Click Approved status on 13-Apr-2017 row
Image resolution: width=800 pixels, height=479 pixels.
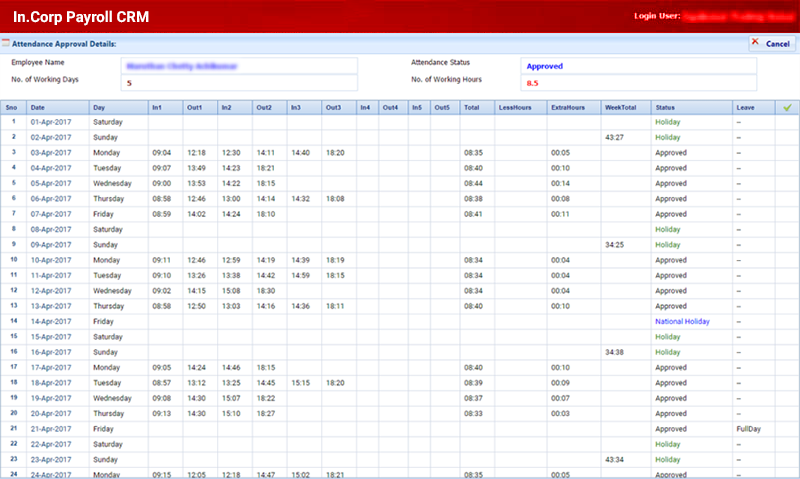click(x=671, y=306)
